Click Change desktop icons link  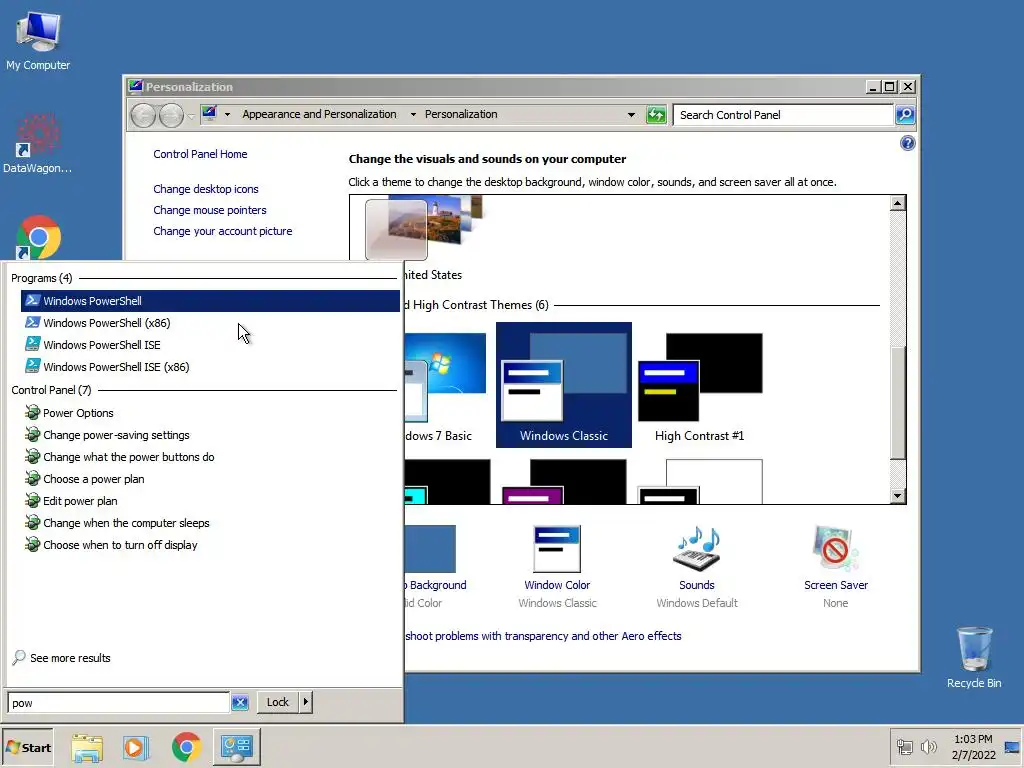click(x=206, y=189)
